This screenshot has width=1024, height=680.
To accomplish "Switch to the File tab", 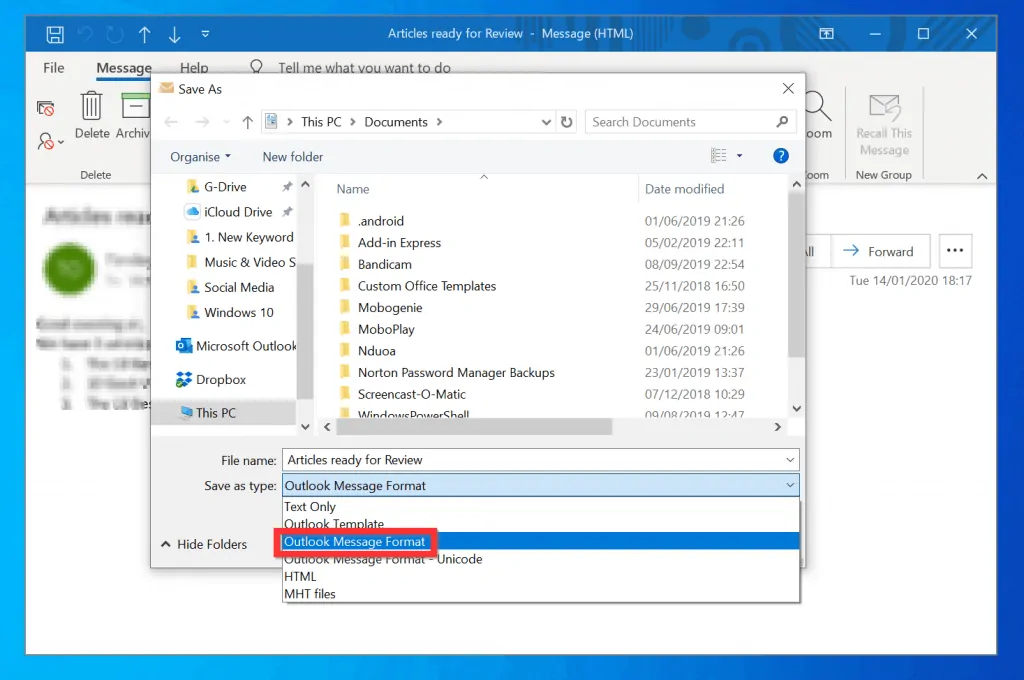I will (x=52, y=68).
